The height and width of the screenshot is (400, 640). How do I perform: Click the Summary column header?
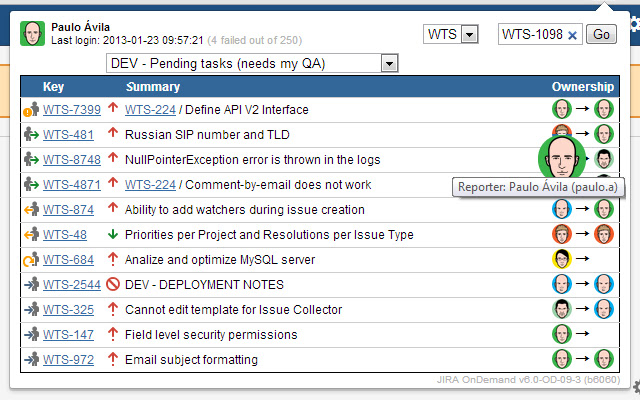(x=153, y=87)
